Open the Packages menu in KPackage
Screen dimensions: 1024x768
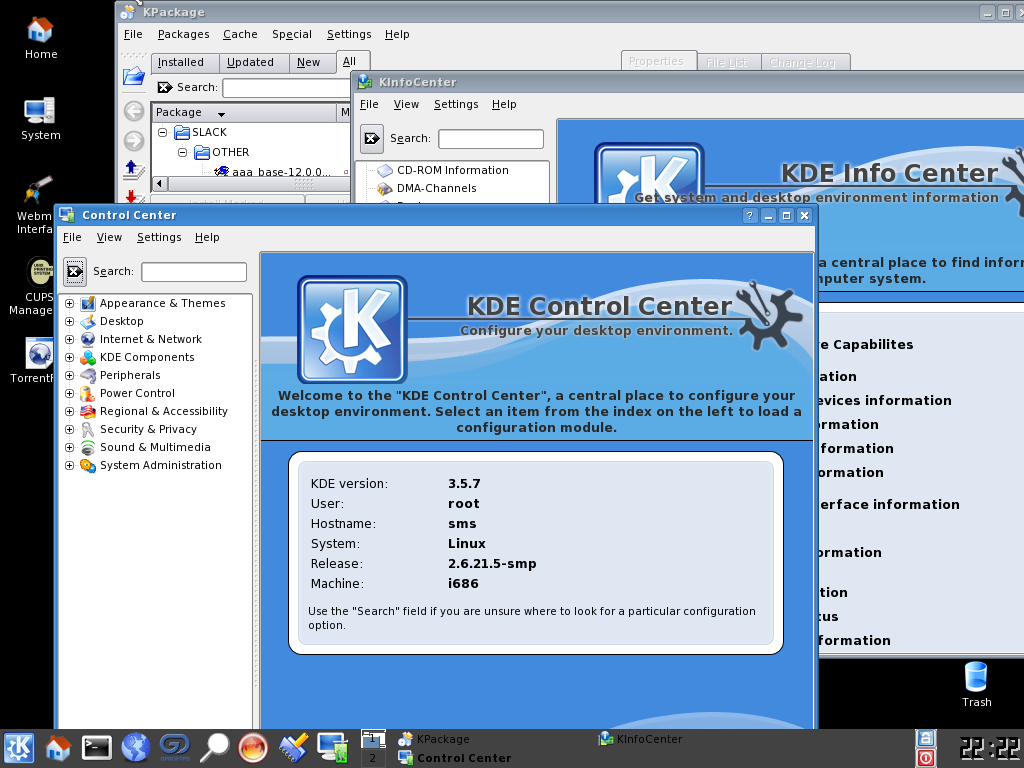[x=183, y=34]
